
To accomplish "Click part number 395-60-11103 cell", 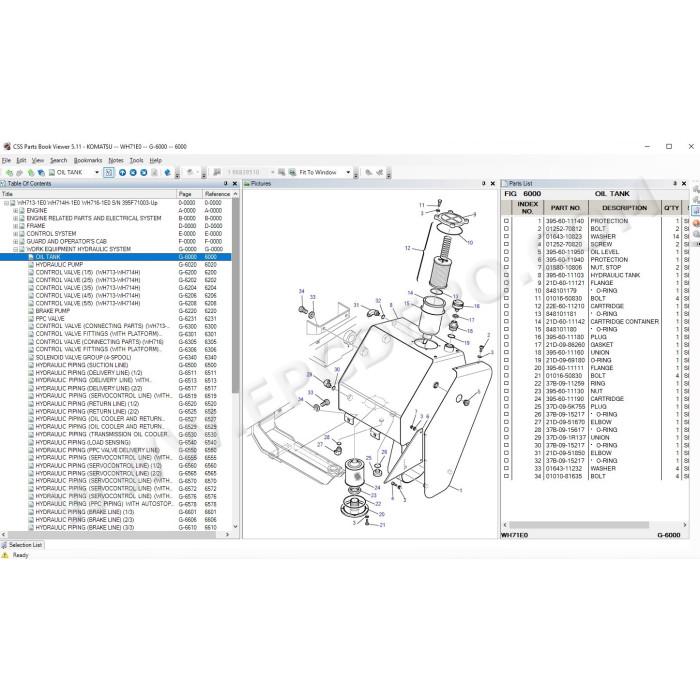I will [x=565, y=275].
